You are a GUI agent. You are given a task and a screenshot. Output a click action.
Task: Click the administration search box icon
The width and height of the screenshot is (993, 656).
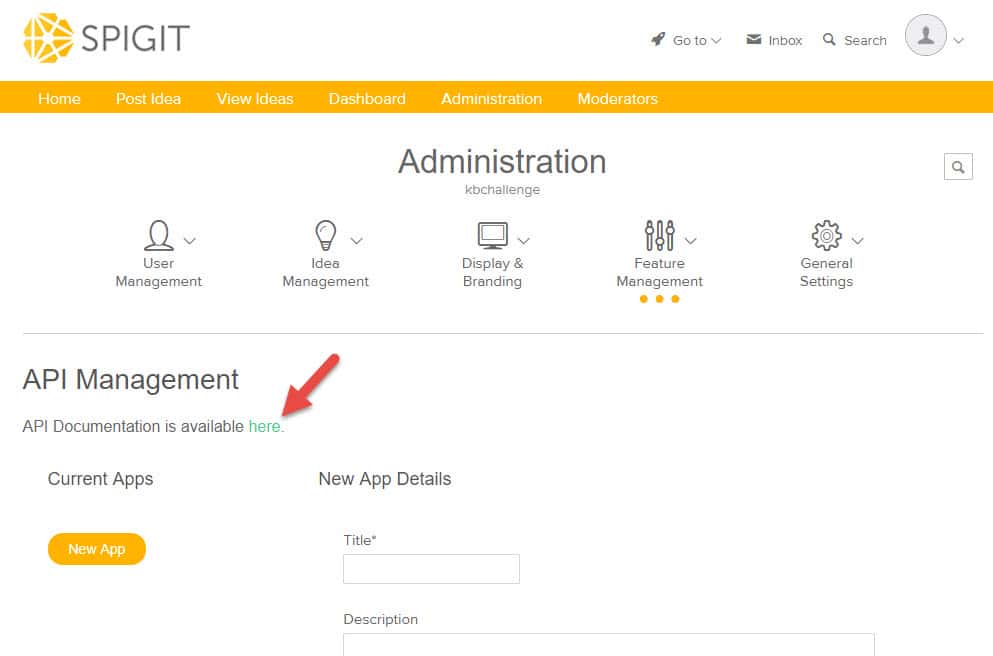click(x=958, y=167)
